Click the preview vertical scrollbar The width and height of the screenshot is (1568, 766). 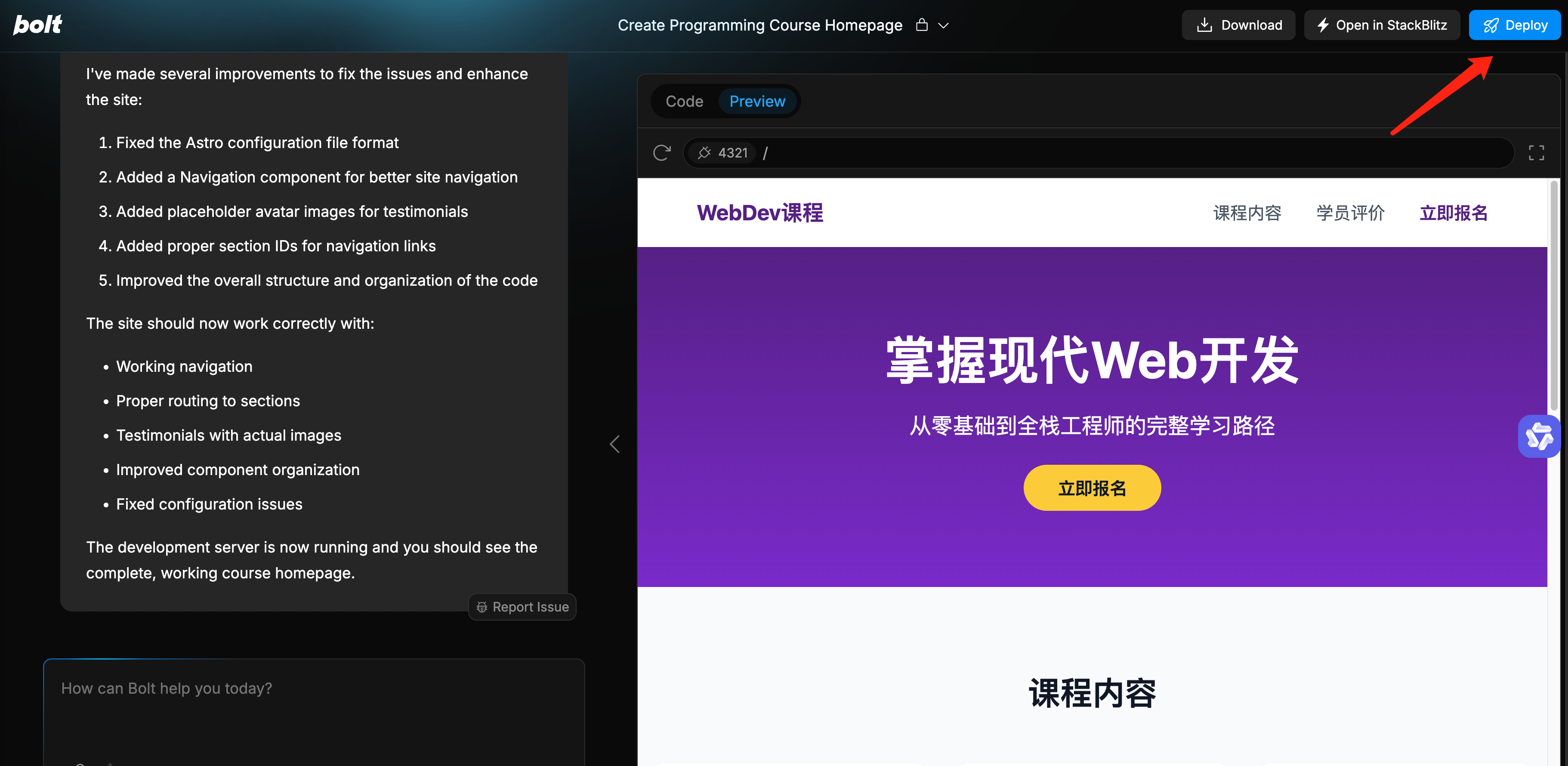[x=1553, y=295]
